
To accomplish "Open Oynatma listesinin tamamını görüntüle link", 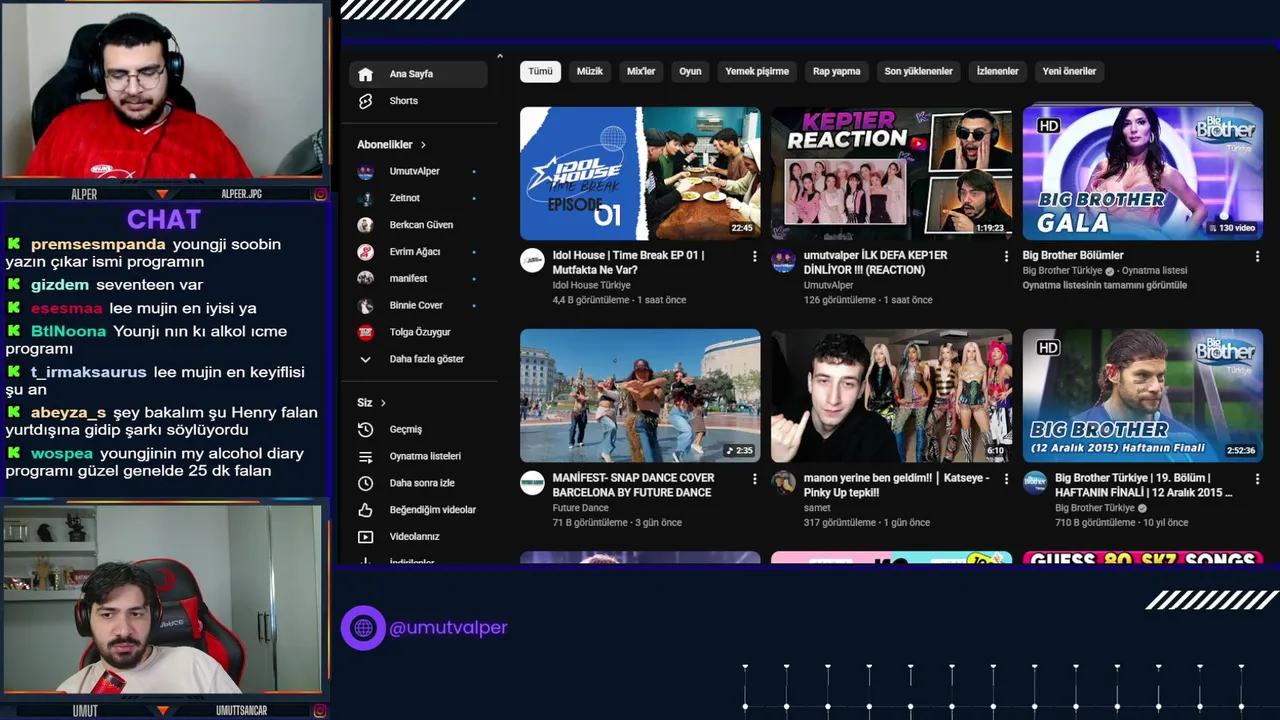I will (x=1105, y=286).
